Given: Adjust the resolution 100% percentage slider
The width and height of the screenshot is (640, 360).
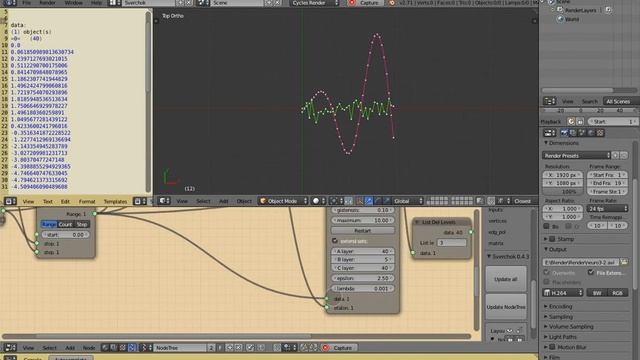Looking at the screenshot, I should [x=563, y=191].
